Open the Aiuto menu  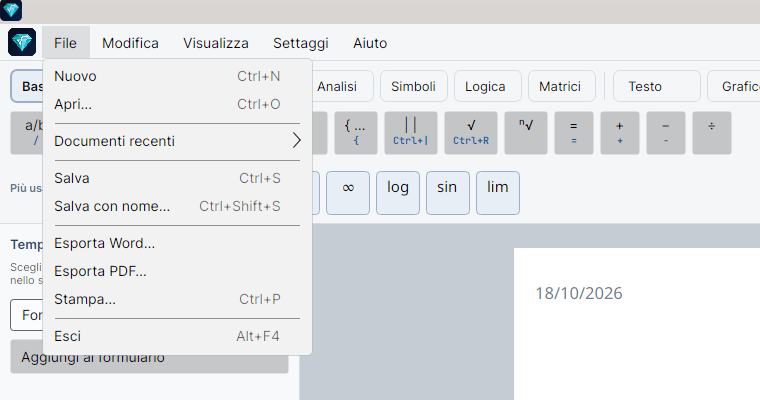(x=370, y=43)
